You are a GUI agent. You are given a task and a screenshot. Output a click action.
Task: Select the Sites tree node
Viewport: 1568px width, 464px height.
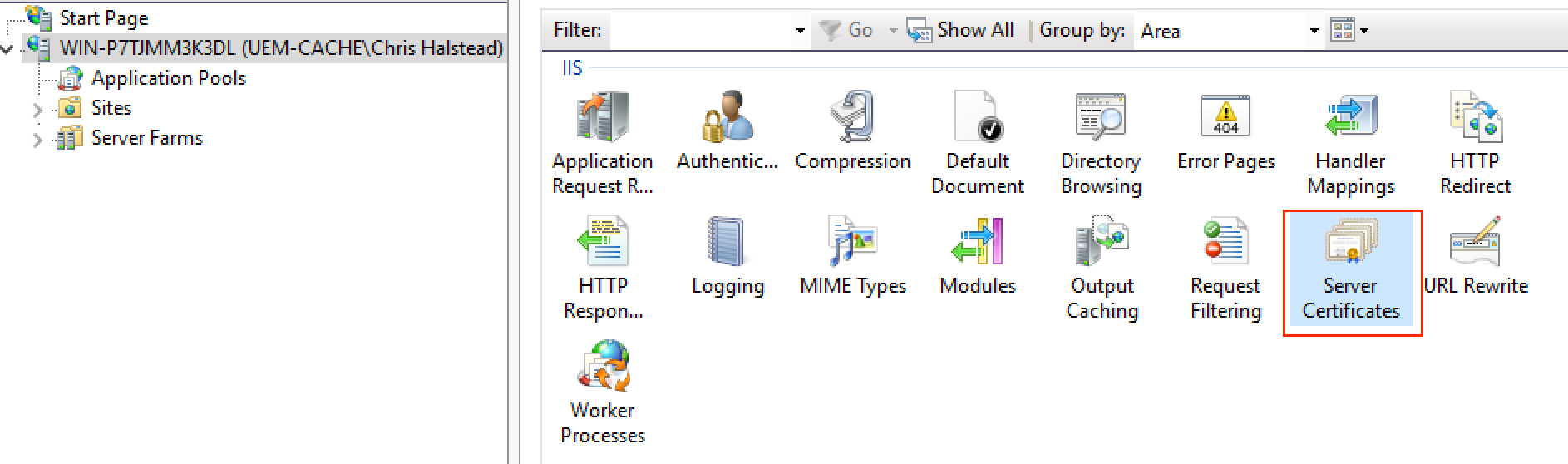pyautogui.click(x=111, y=108)
